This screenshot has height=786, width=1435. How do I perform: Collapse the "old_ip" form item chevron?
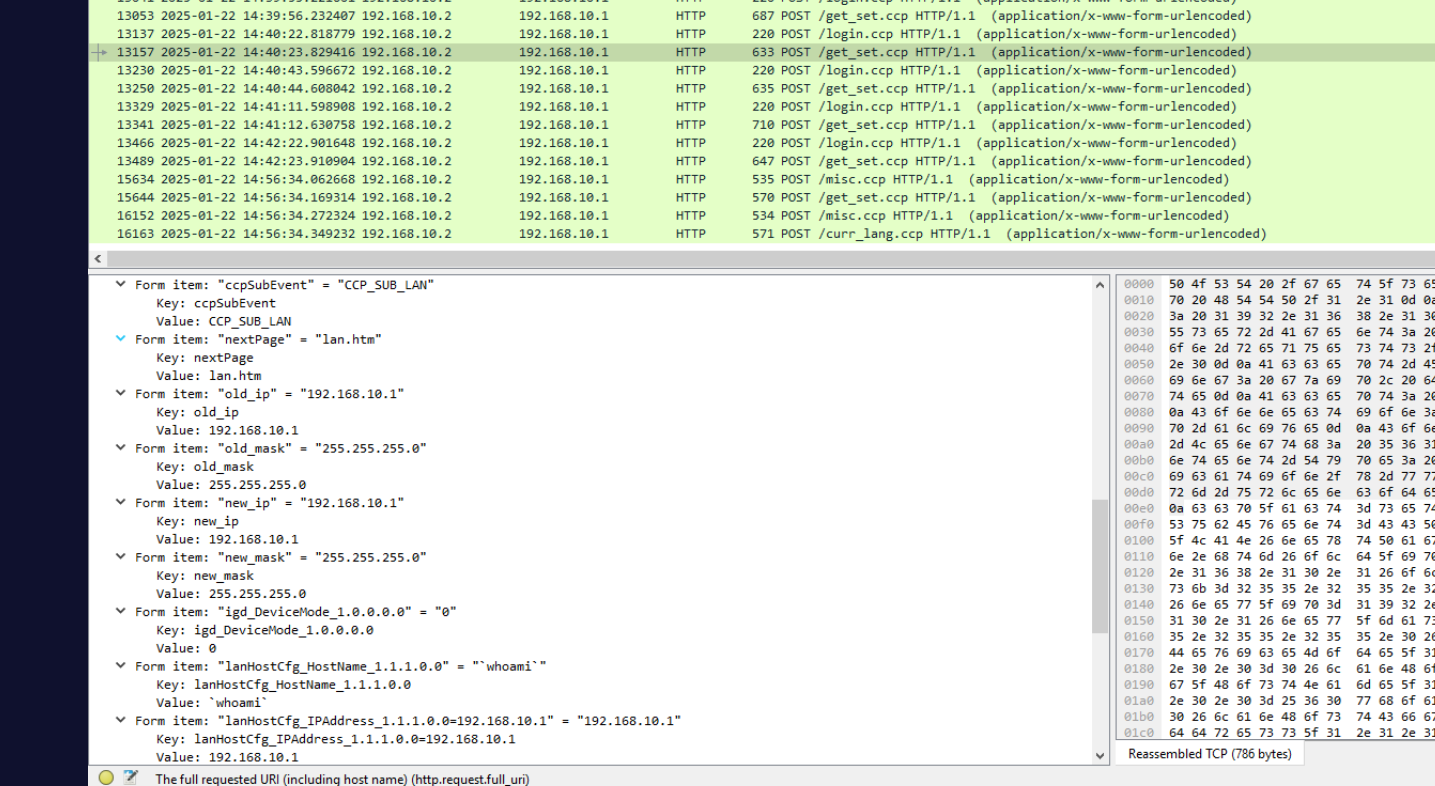point(121,394)
